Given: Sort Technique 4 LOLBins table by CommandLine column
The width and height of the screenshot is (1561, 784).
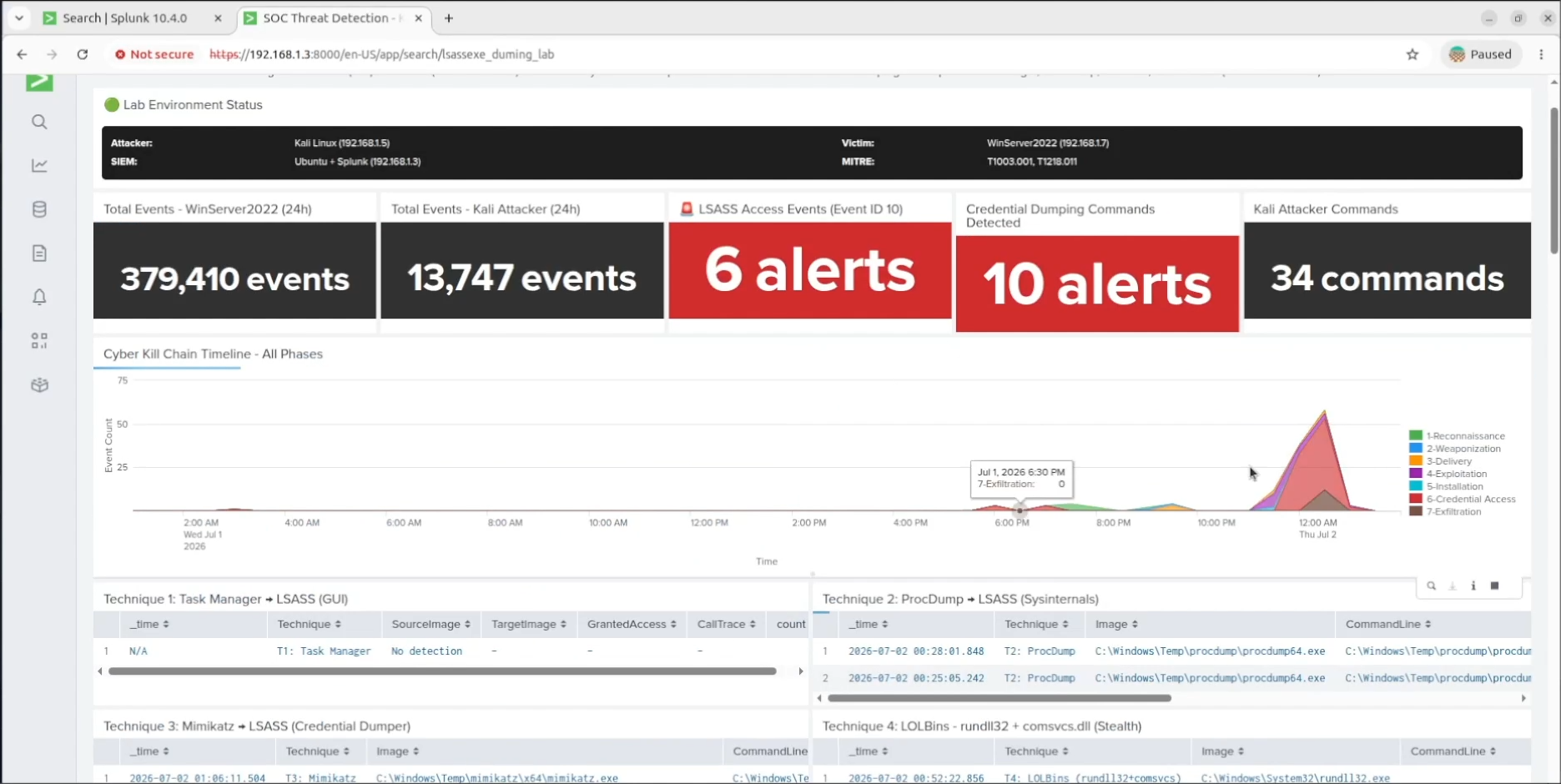Looking at the screenshot, I should [1453, 751].
